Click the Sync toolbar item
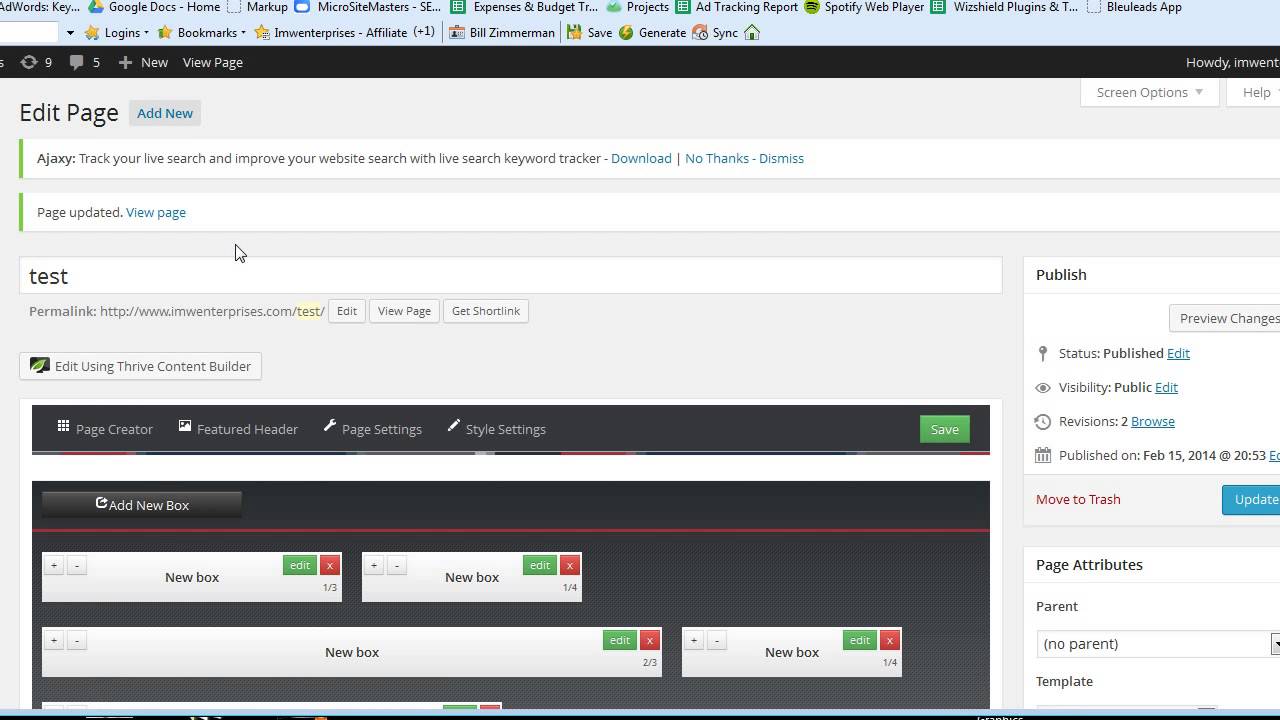This screenshot has height=720, width=1280. click(x=715, y=32)
